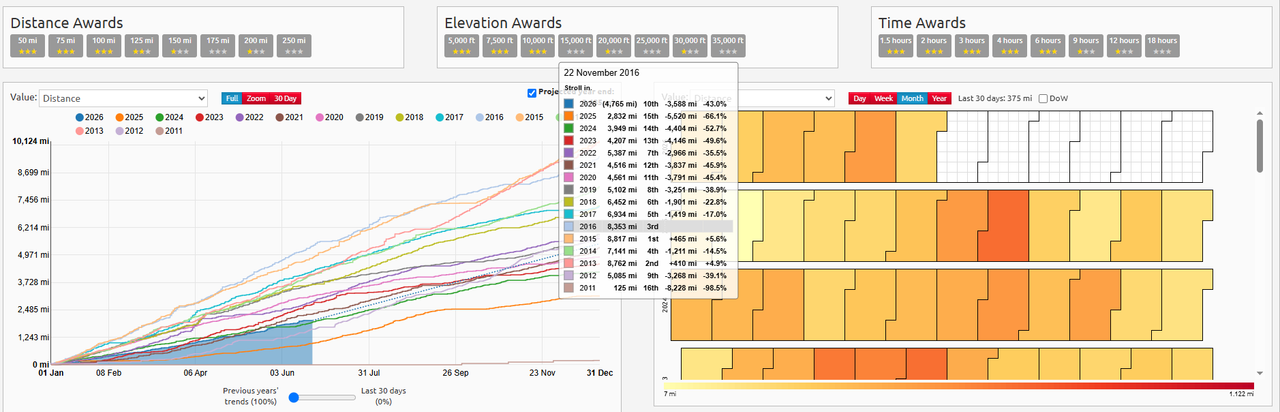
Task: Click the 5,000 ft elevation award badge
Action: pos(461,44)
